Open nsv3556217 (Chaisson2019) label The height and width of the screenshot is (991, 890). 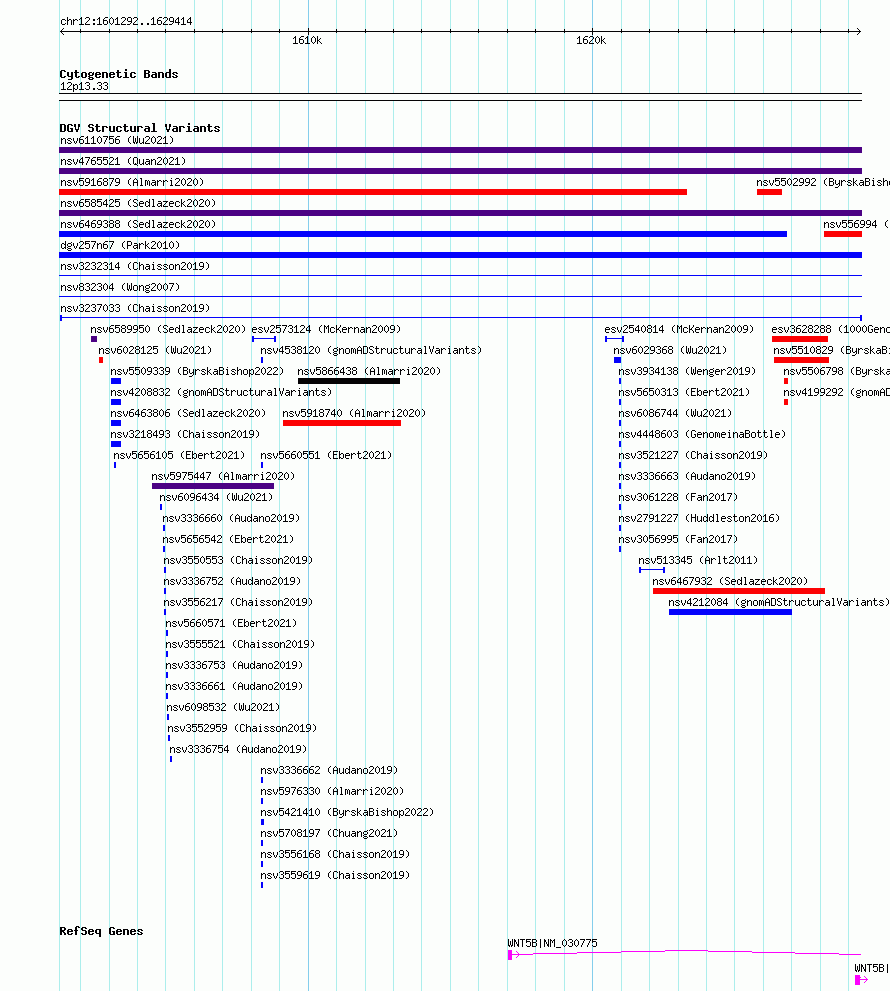click(x=238, y=602)
